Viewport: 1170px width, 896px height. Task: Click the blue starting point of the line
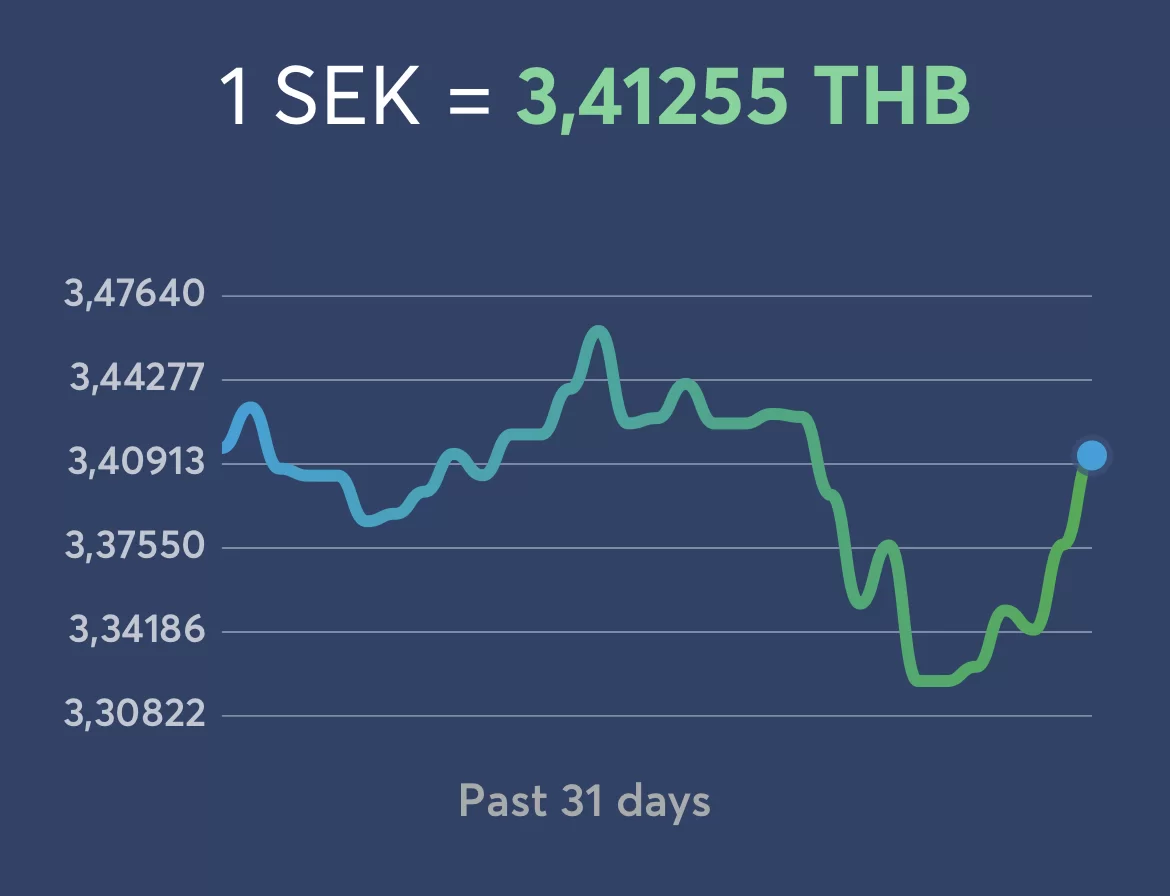[225, 447]
